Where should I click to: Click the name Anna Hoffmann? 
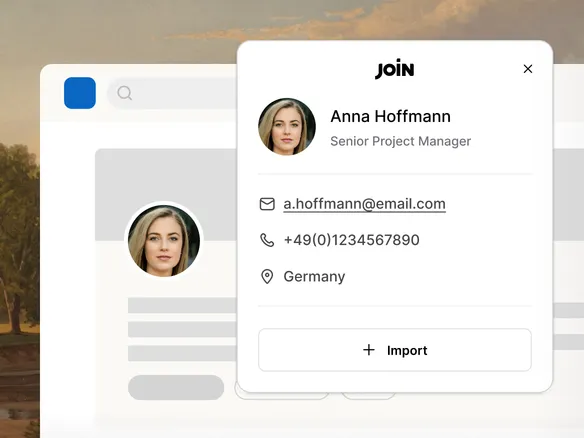(390, 116)
